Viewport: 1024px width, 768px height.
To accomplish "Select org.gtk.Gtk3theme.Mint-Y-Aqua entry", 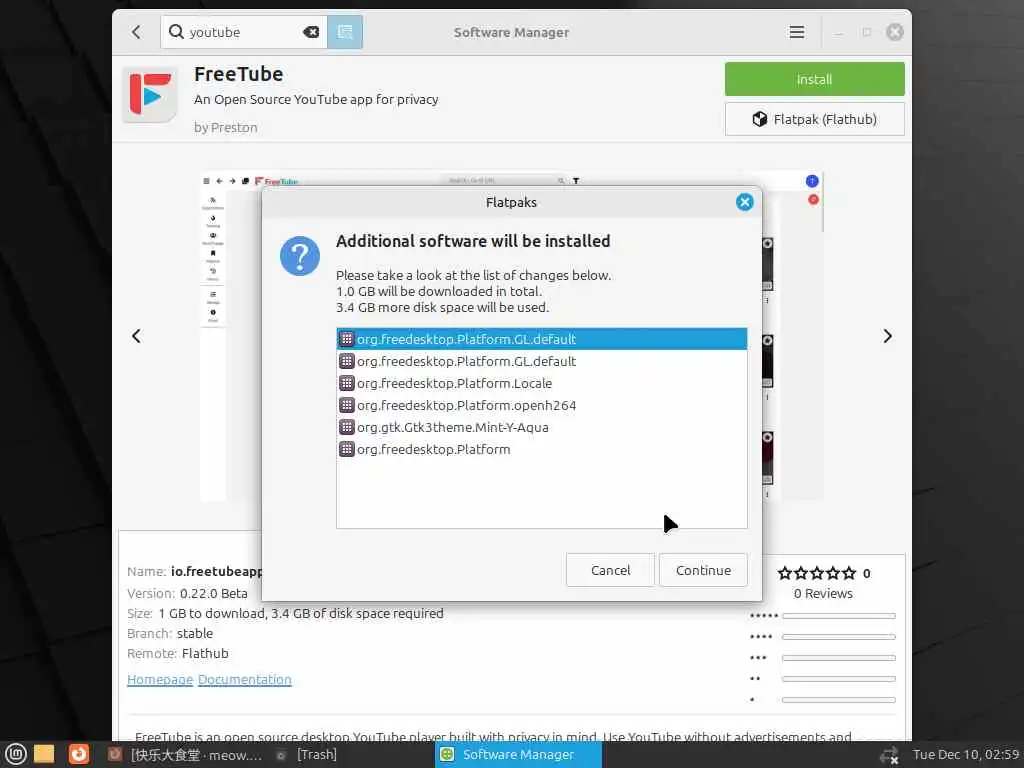I will pyautogui.click(x=541, y=427).
